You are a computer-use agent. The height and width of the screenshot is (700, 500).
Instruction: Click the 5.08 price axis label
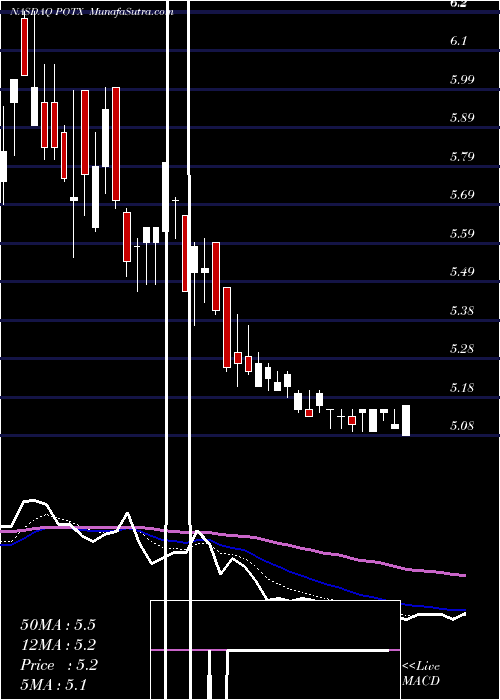pyautogui.click(x=462, y=425)
